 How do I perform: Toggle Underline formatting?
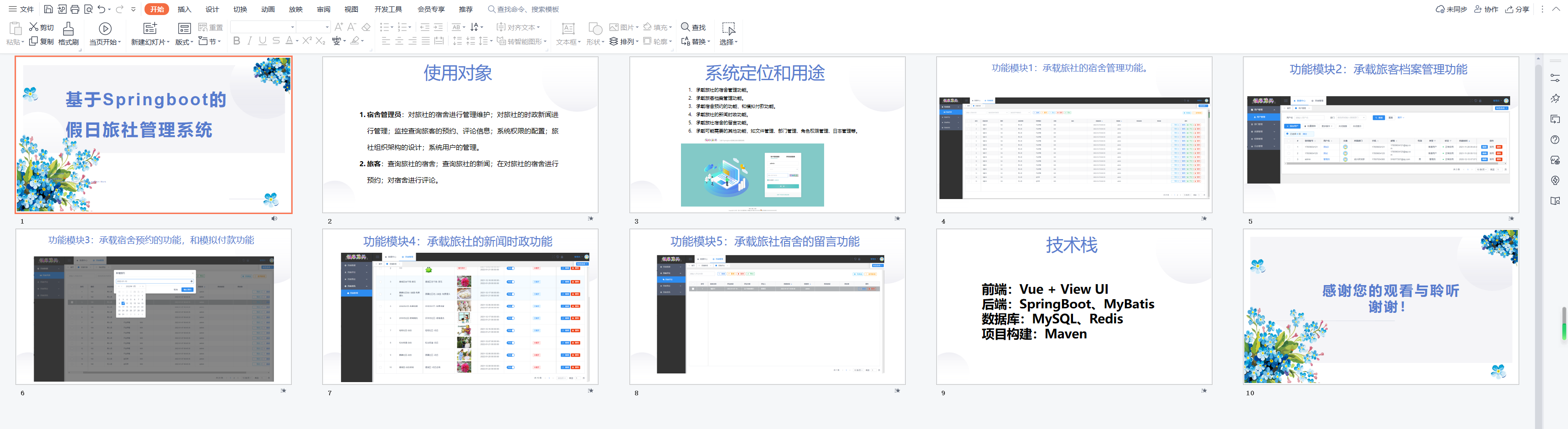pyautogui.click(x=263, y=41)
